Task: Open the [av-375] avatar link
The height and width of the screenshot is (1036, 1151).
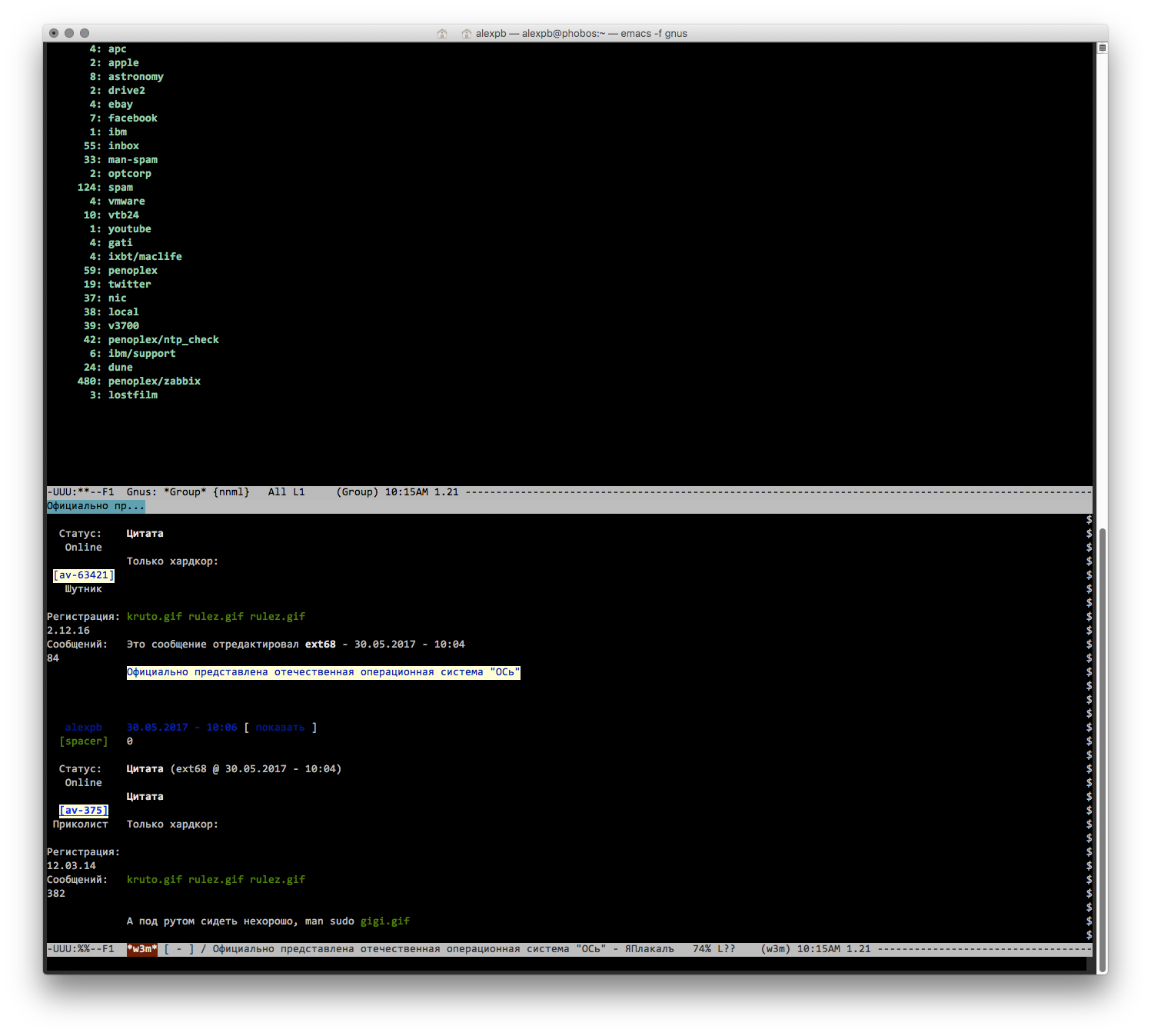Action: tap(84, 811)
